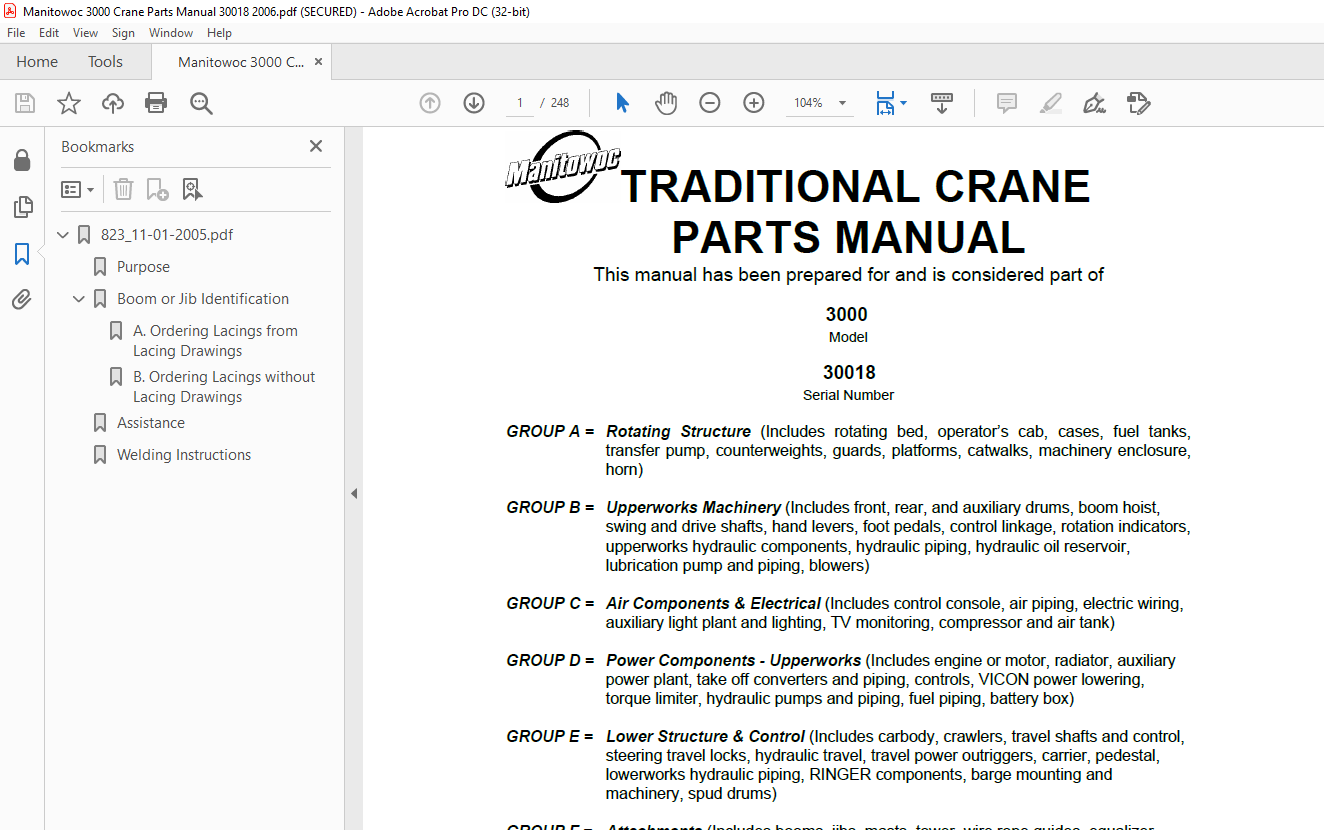
Task: Toggle the bookmarks panel icon
Action: 22,254
